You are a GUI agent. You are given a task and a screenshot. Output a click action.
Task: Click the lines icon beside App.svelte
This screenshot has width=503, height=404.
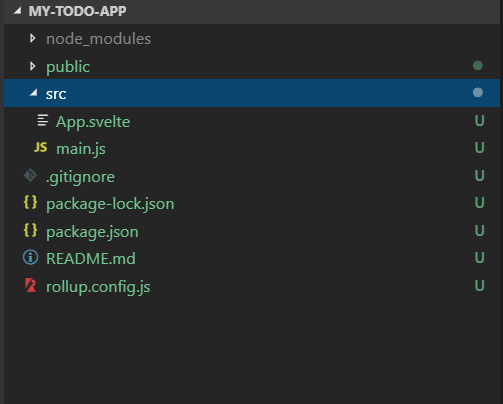click(43, 120)
